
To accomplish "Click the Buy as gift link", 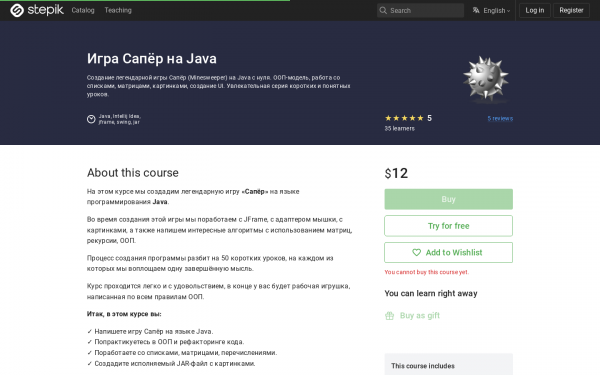I will [x=419, y=315].
